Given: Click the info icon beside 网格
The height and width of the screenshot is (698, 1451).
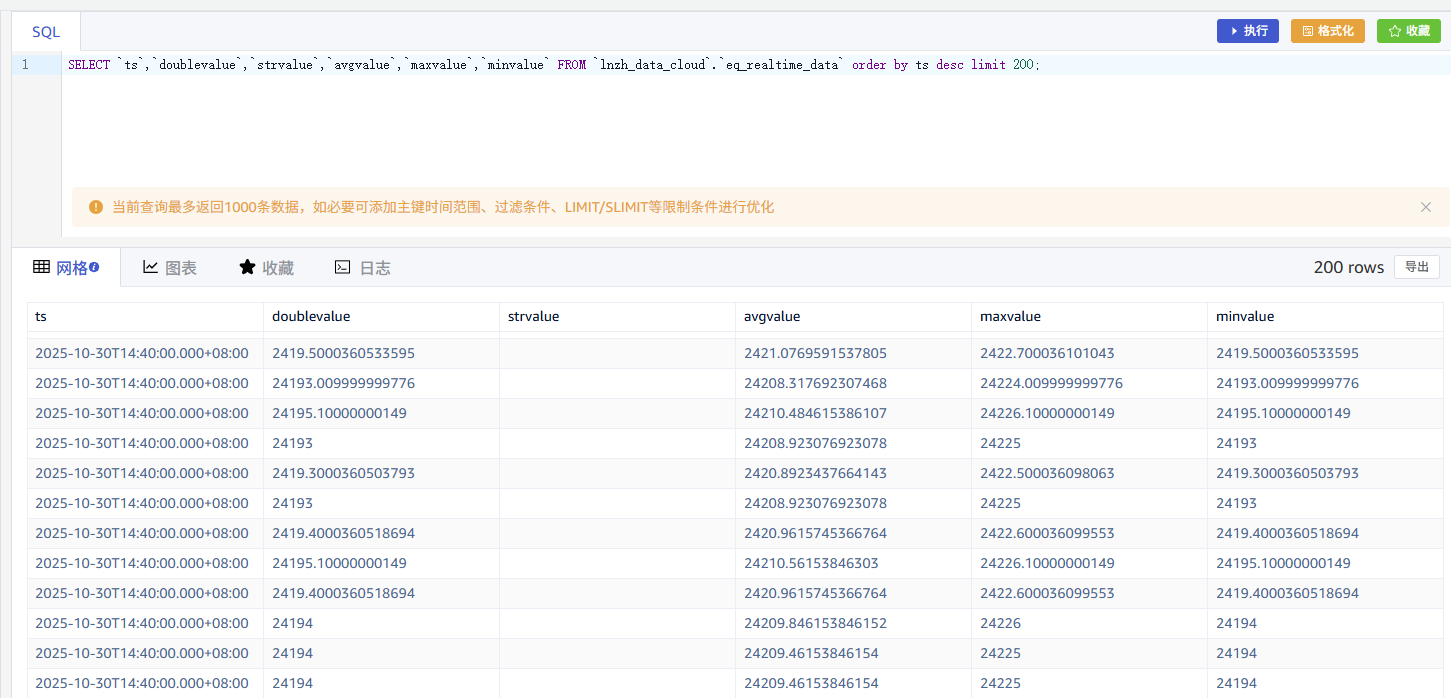Looking at the screenshot, I should [94, 267].
